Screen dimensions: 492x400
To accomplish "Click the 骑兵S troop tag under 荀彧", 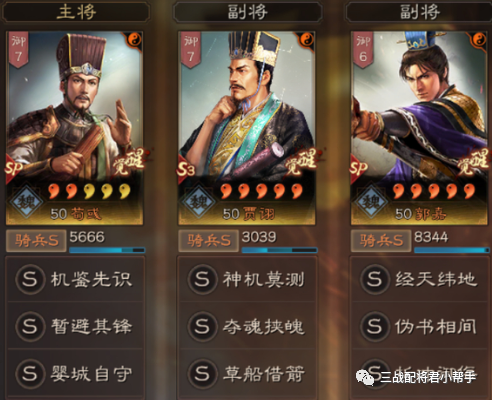I will (x=36, y=240).
